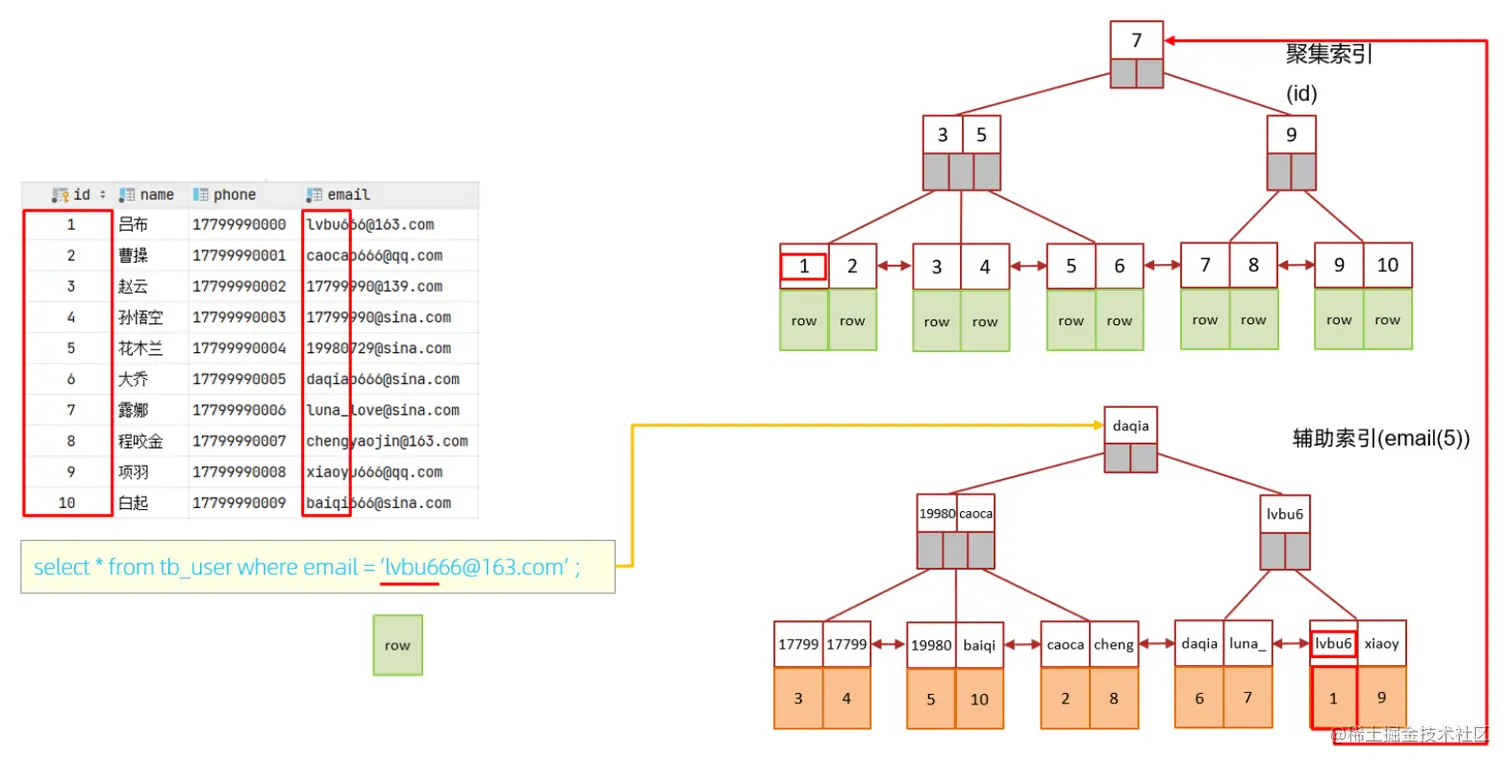Select the name cell '花木兰'
This screenshot has height=766, width=1512.
click(x=140, y=349)
